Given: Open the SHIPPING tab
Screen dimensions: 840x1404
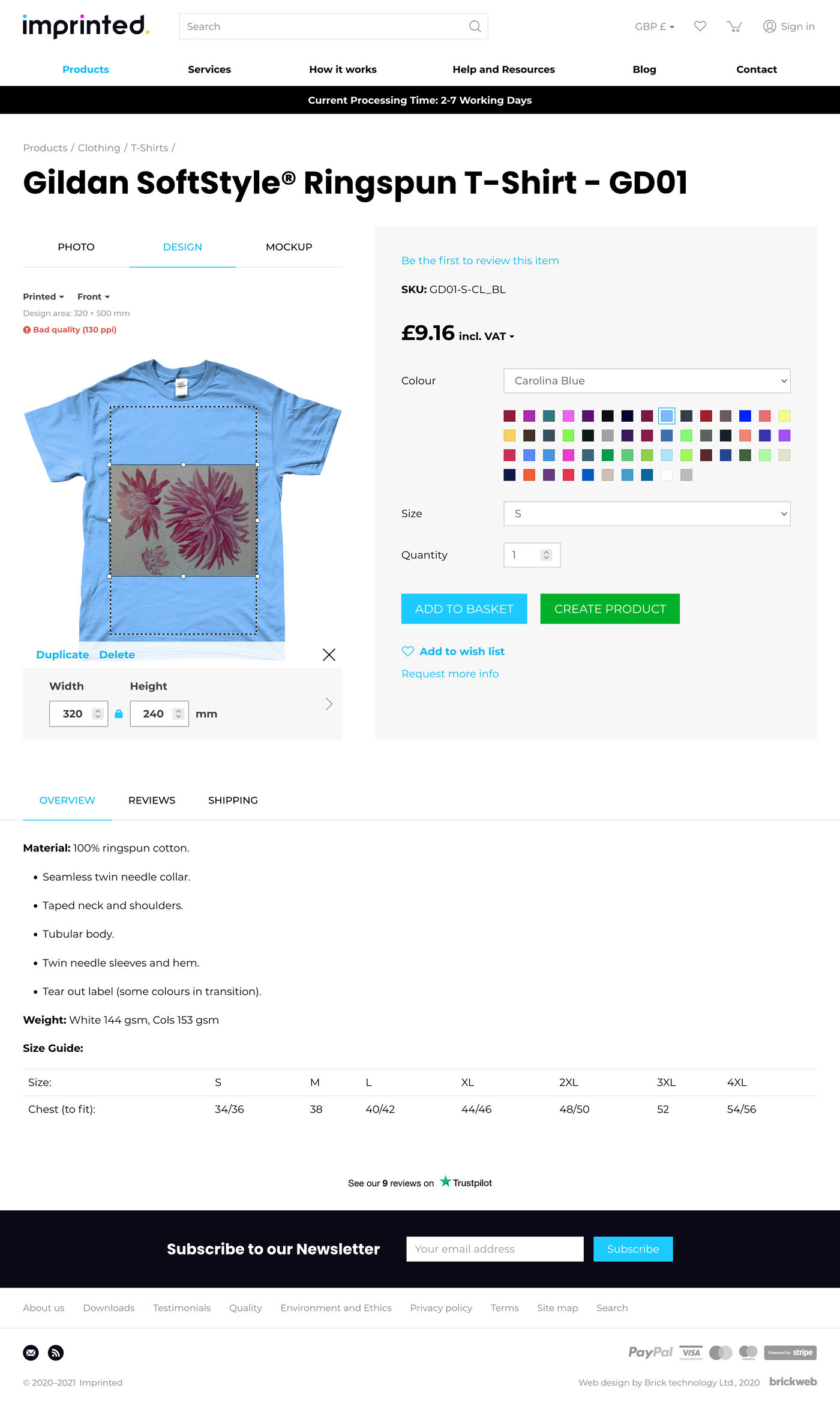Looking at the screenshot, I should click(233, 800).
